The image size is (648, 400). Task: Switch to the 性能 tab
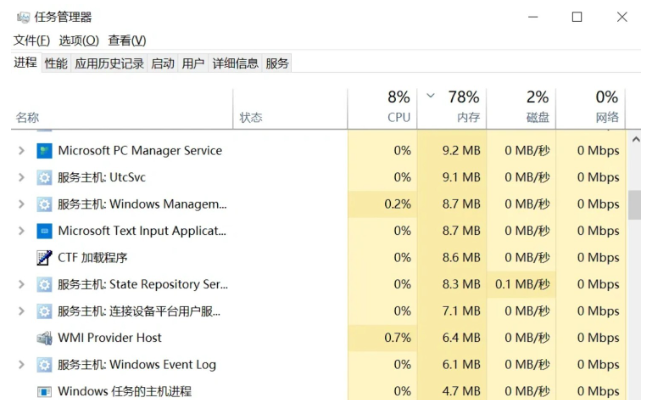point(56,63)
